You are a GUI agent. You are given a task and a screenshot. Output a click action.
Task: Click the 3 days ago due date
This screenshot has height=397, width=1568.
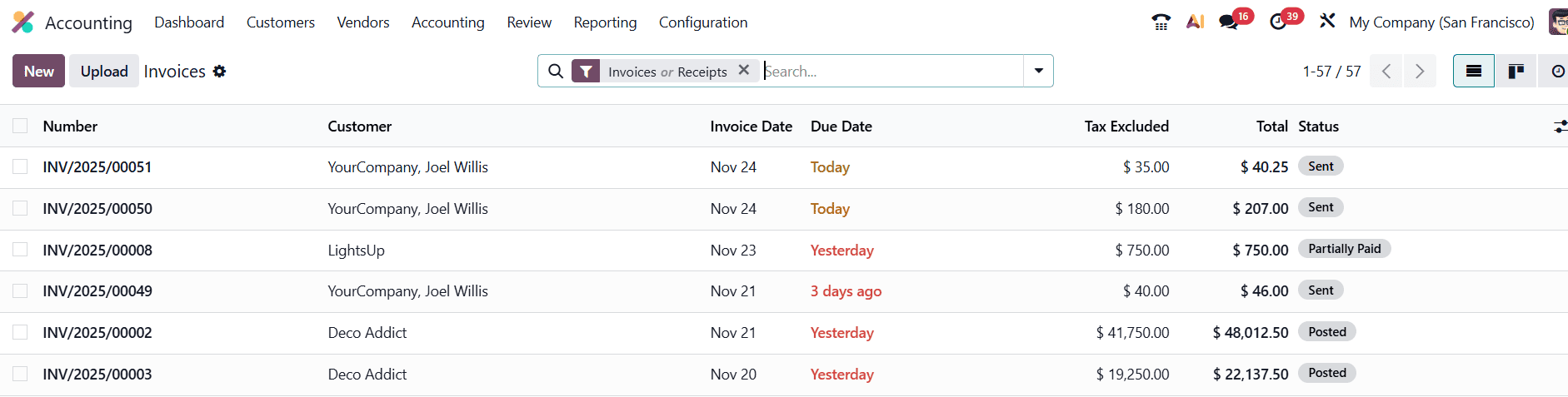point(846,291)
